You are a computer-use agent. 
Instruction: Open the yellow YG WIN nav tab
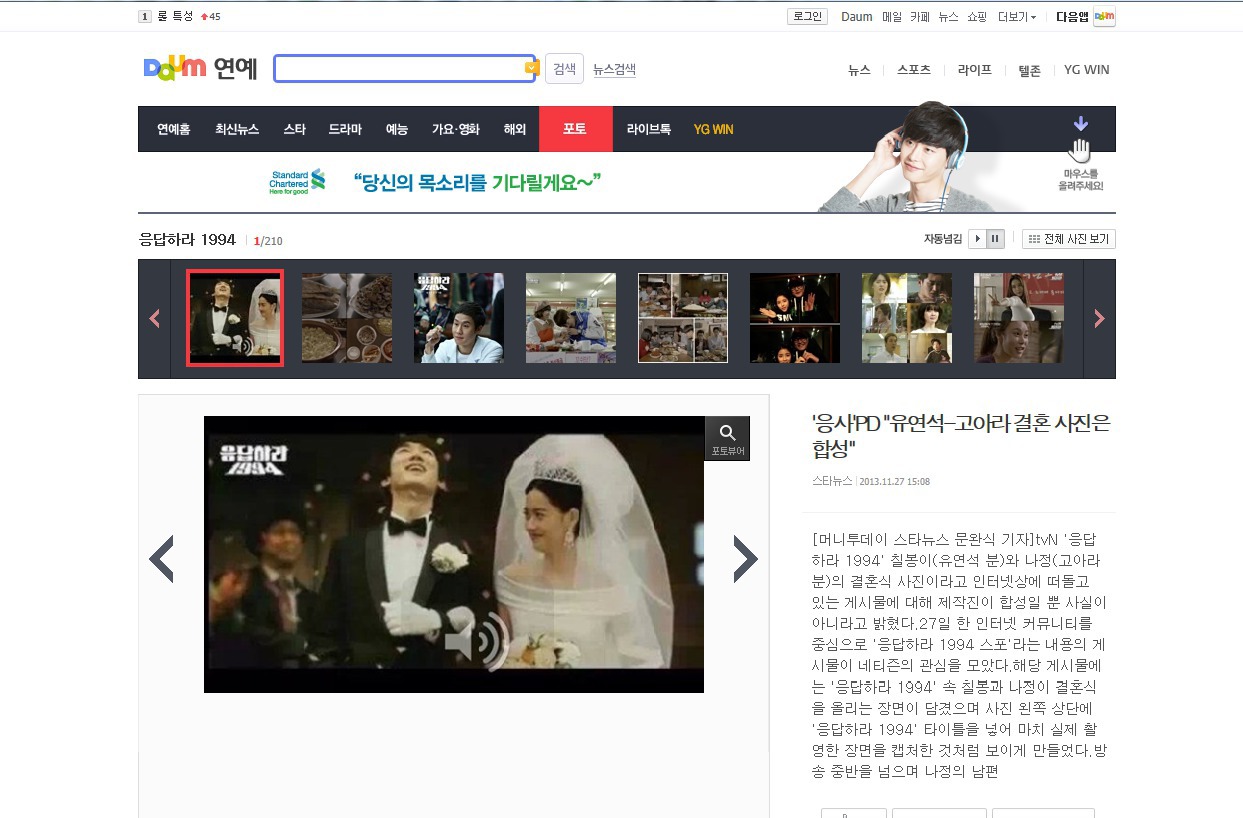[x=713, y=129]
